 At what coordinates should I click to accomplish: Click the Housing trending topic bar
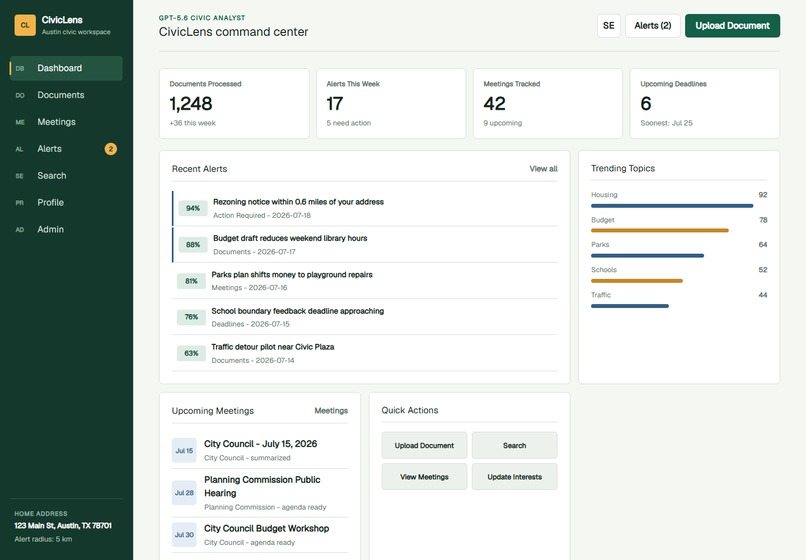[672, 206]
